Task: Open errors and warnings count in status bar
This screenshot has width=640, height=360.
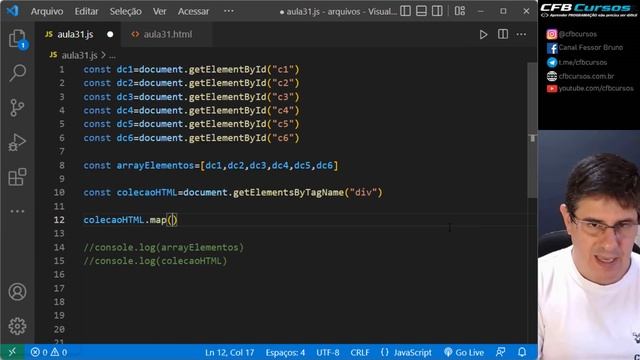Action: tap(49, 352)
